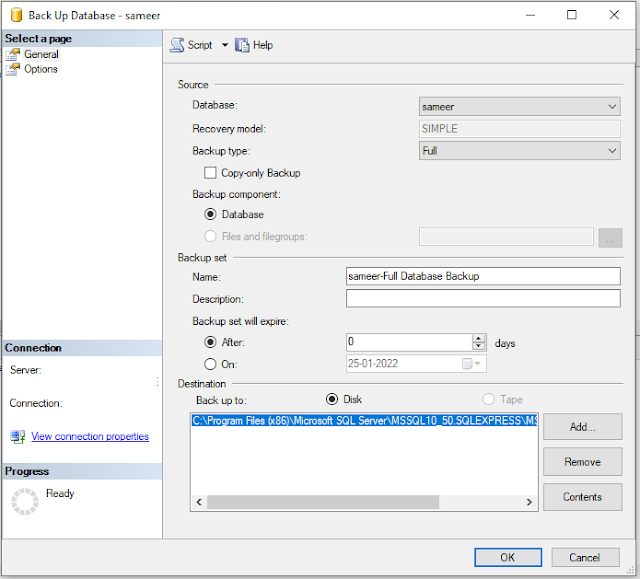The image size is (640, 579).
Task: Open View connection properties link
Action: [90, 436]
